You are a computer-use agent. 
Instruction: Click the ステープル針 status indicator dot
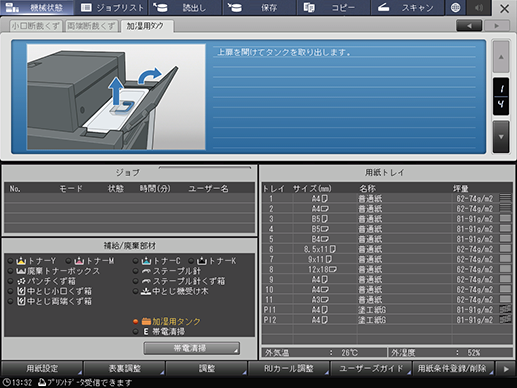pyautogui.click(x=135, y=271)
